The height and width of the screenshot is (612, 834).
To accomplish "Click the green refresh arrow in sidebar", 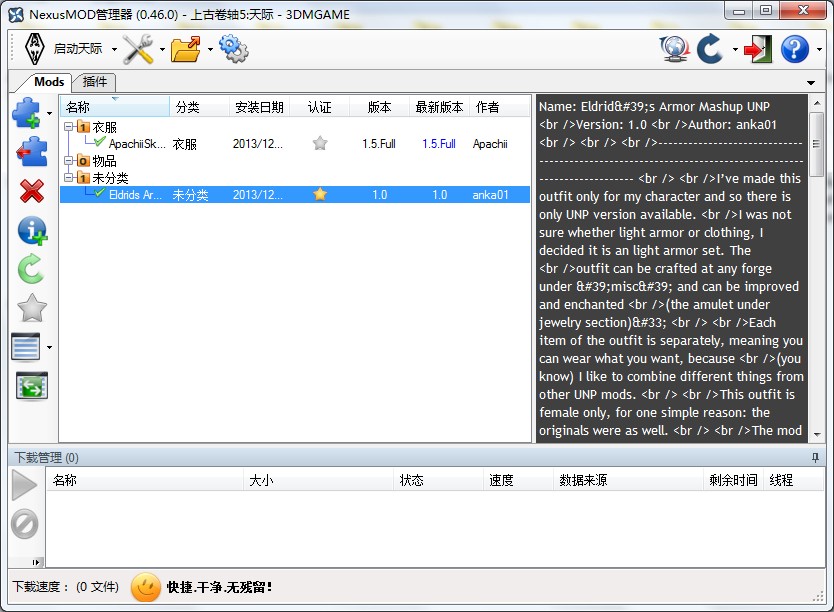I will coord(31,268).
